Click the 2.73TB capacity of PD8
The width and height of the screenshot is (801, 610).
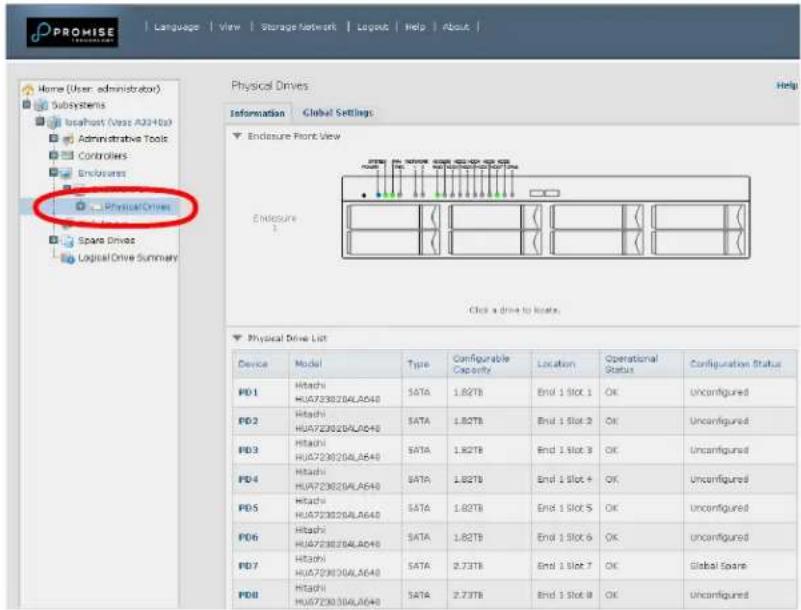point(468,595)
